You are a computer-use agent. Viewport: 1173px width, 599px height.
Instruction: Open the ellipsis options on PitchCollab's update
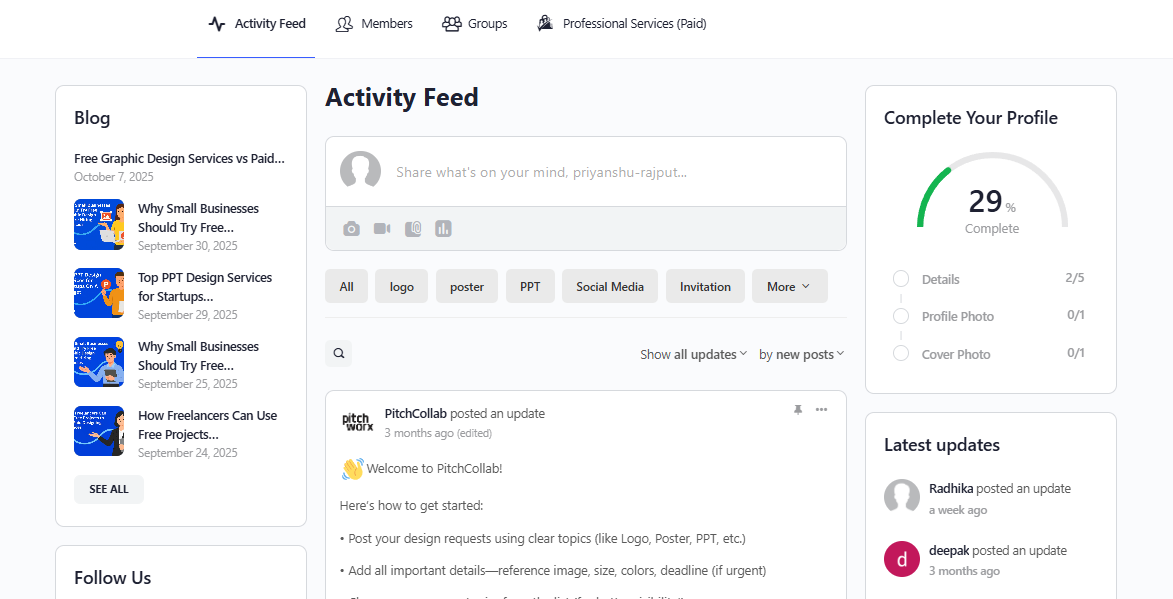[x=822, y=409]
